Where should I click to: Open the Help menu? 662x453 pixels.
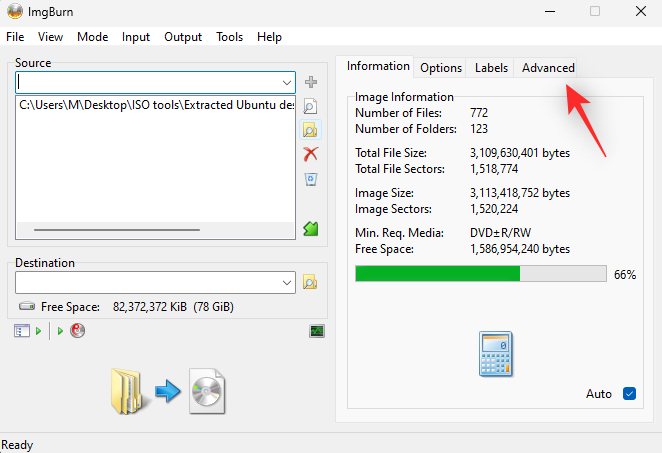269,37
